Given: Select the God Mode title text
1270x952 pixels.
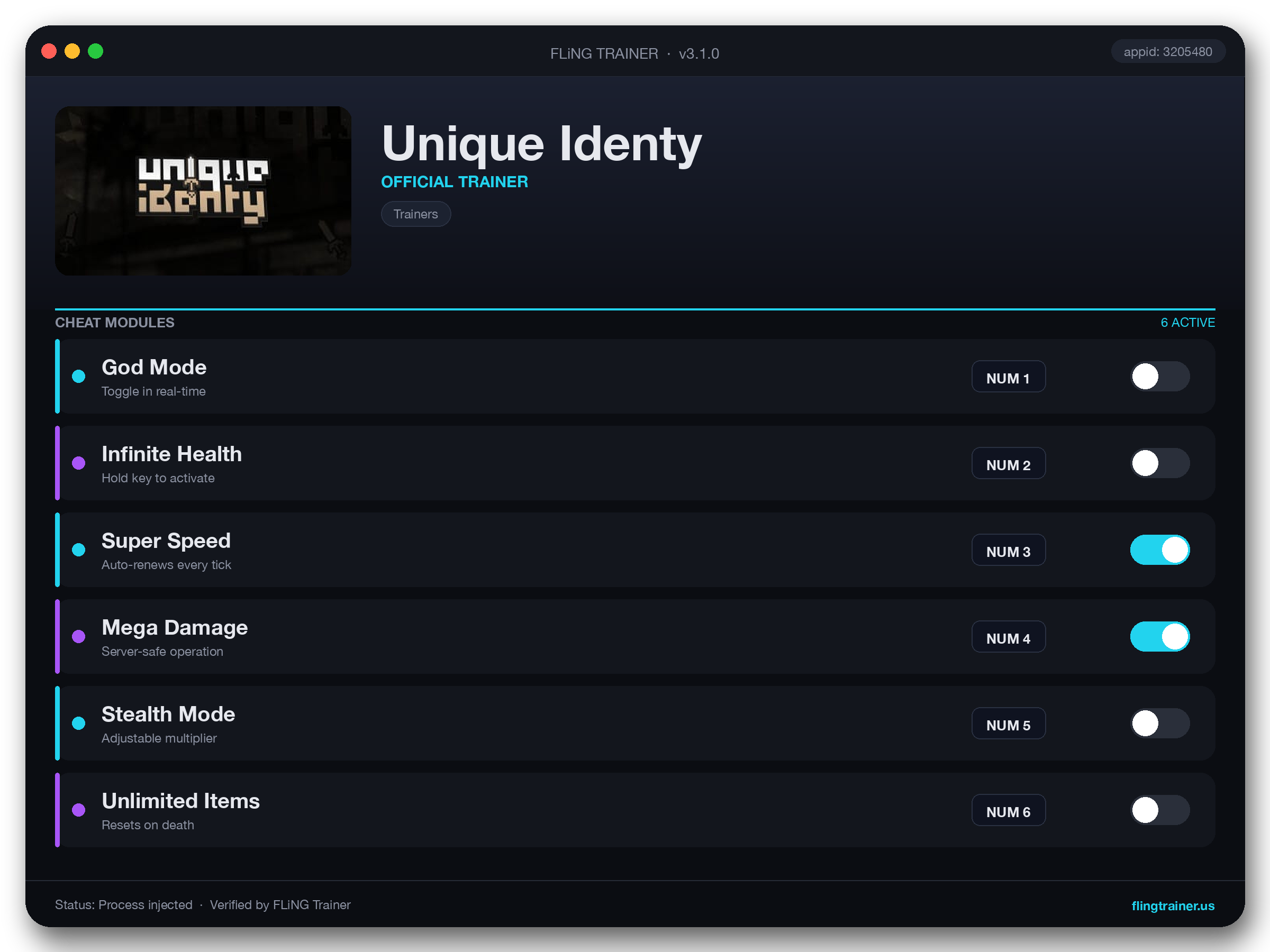Looking at the screenshot, I should pyautogui.click(x=154, y=367).
